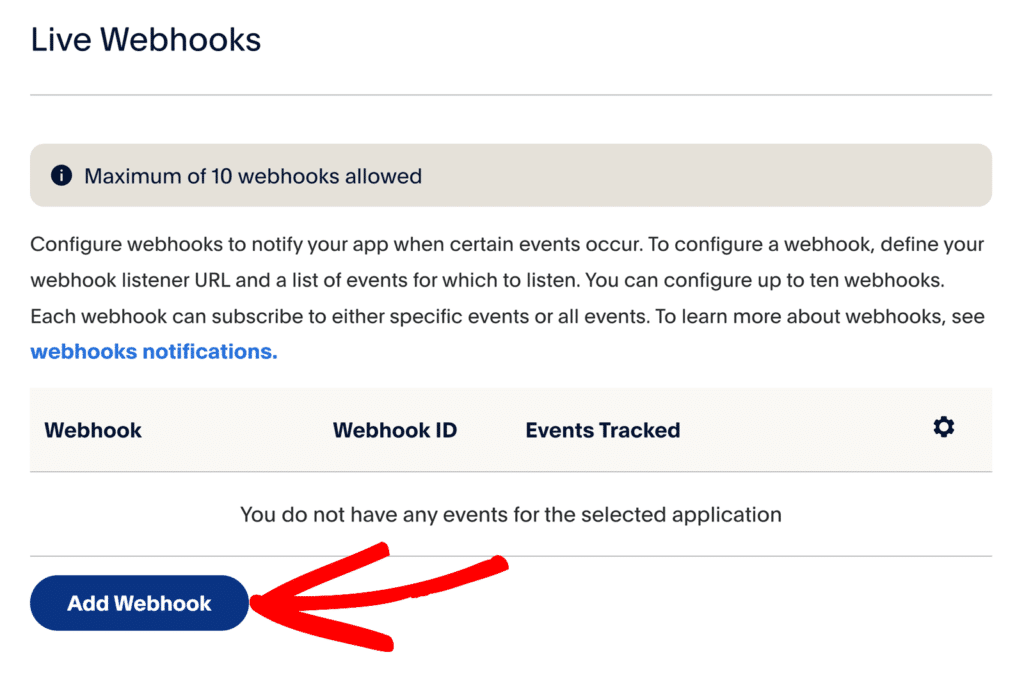Click the text line starting webhook listener URL
This screenshot has width=1024, height=673.
coord(300,281)
